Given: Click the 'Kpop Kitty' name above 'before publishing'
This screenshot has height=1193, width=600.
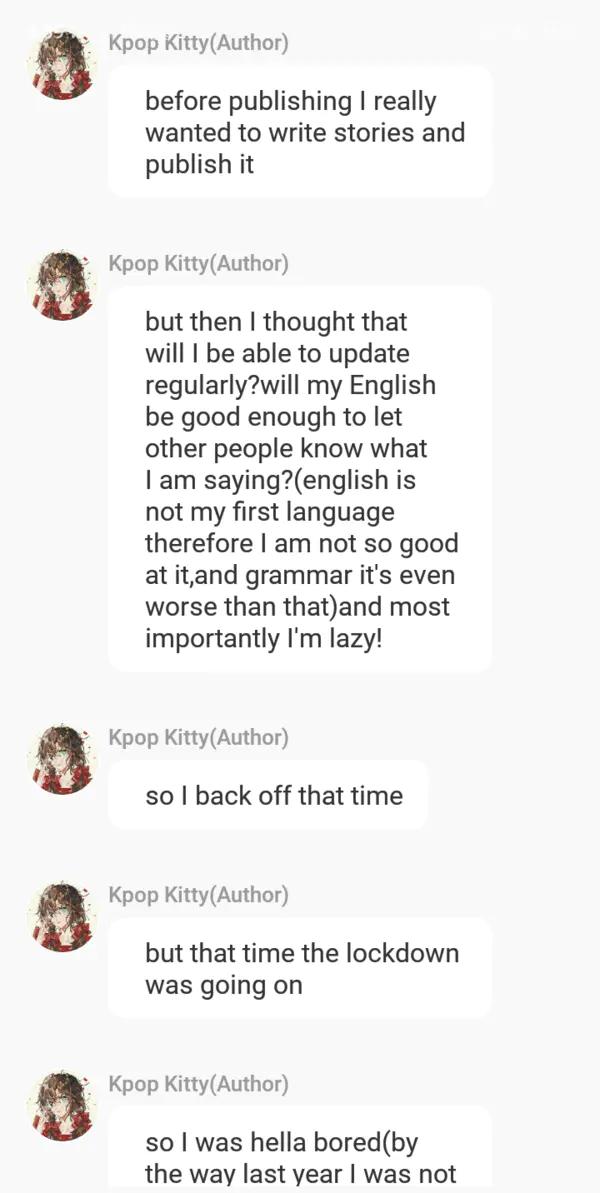Looking at the screenshot, I should click(158, 43).
